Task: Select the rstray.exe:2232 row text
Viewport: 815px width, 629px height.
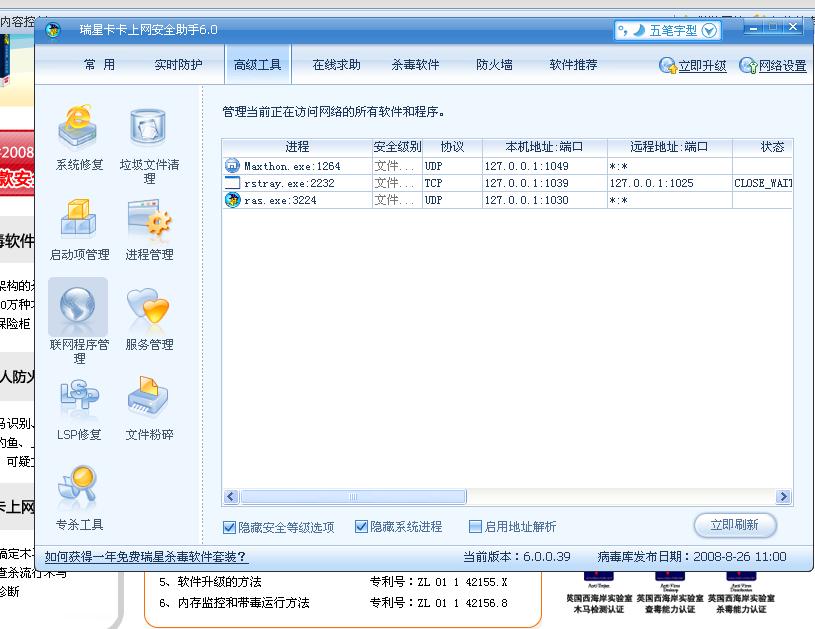Action: coord(290,184)
